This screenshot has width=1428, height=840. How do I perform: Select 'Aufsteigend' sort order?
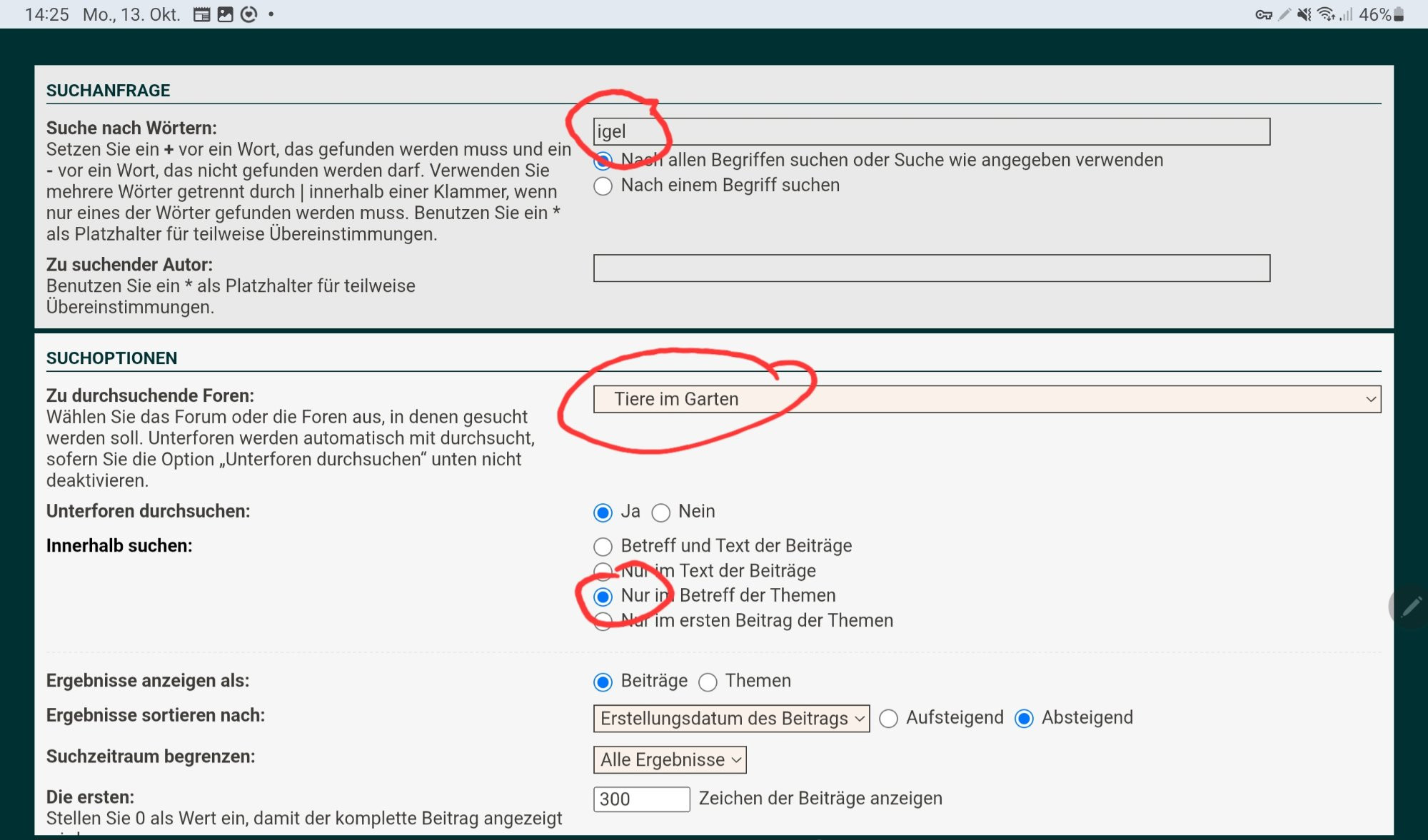888,719
